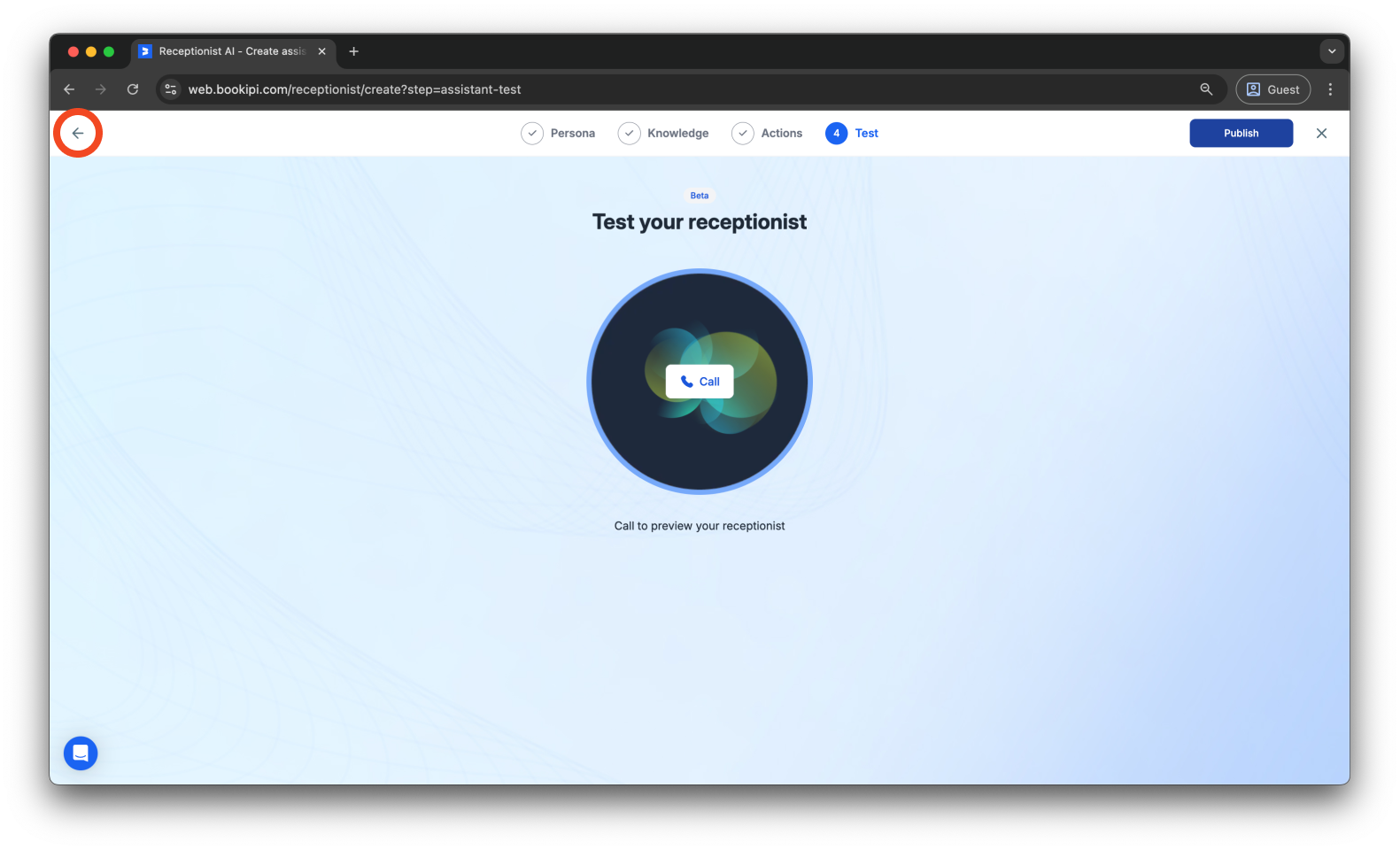Click the Actions step checkmark circle
Screen dimensions: 1400x850
coord(743,133)
